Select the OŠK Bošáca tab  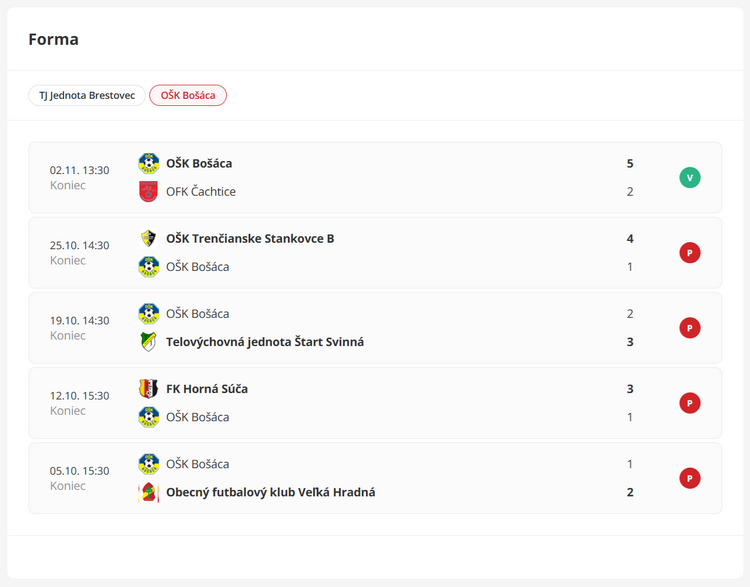point(188,96)
